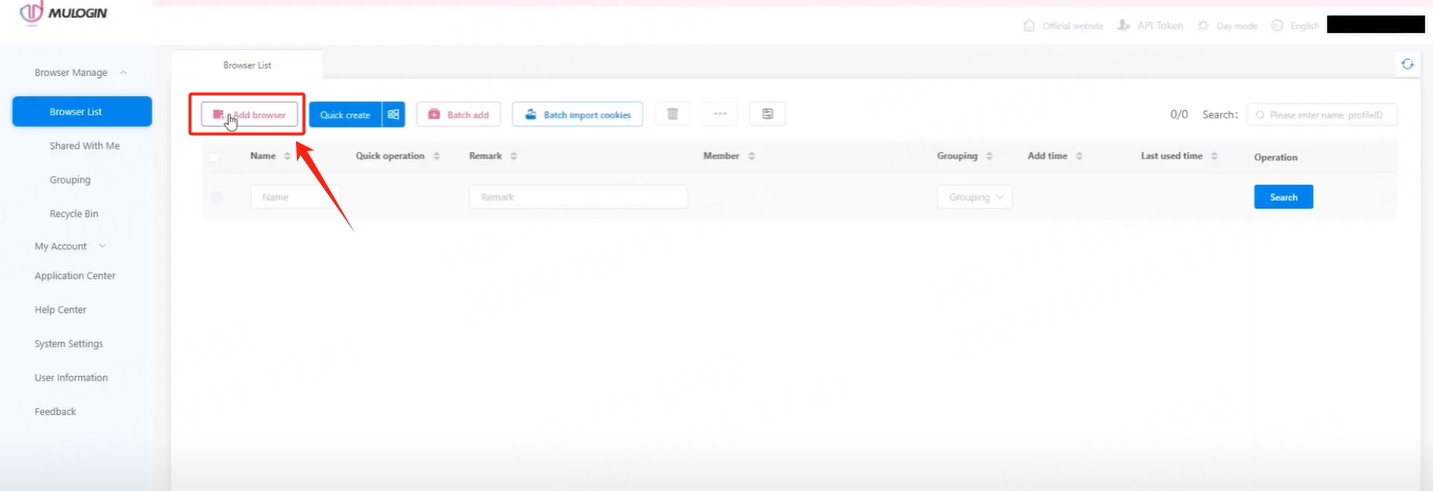Open the Grouping filter dropdown

point(974,197)
